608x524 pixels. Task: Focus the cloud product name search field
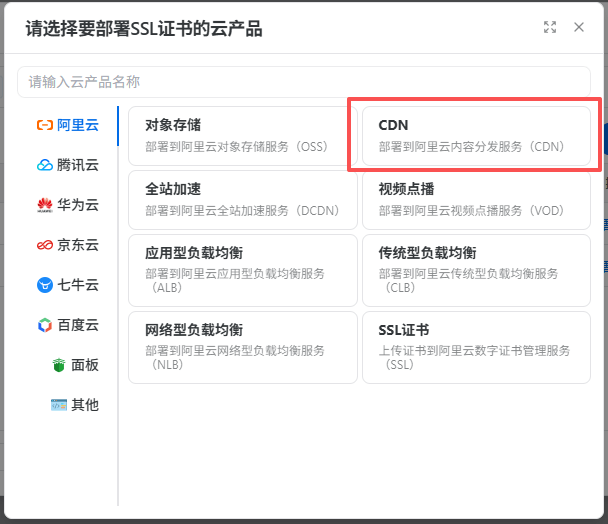pyautogui.click(x=304, y=82)
